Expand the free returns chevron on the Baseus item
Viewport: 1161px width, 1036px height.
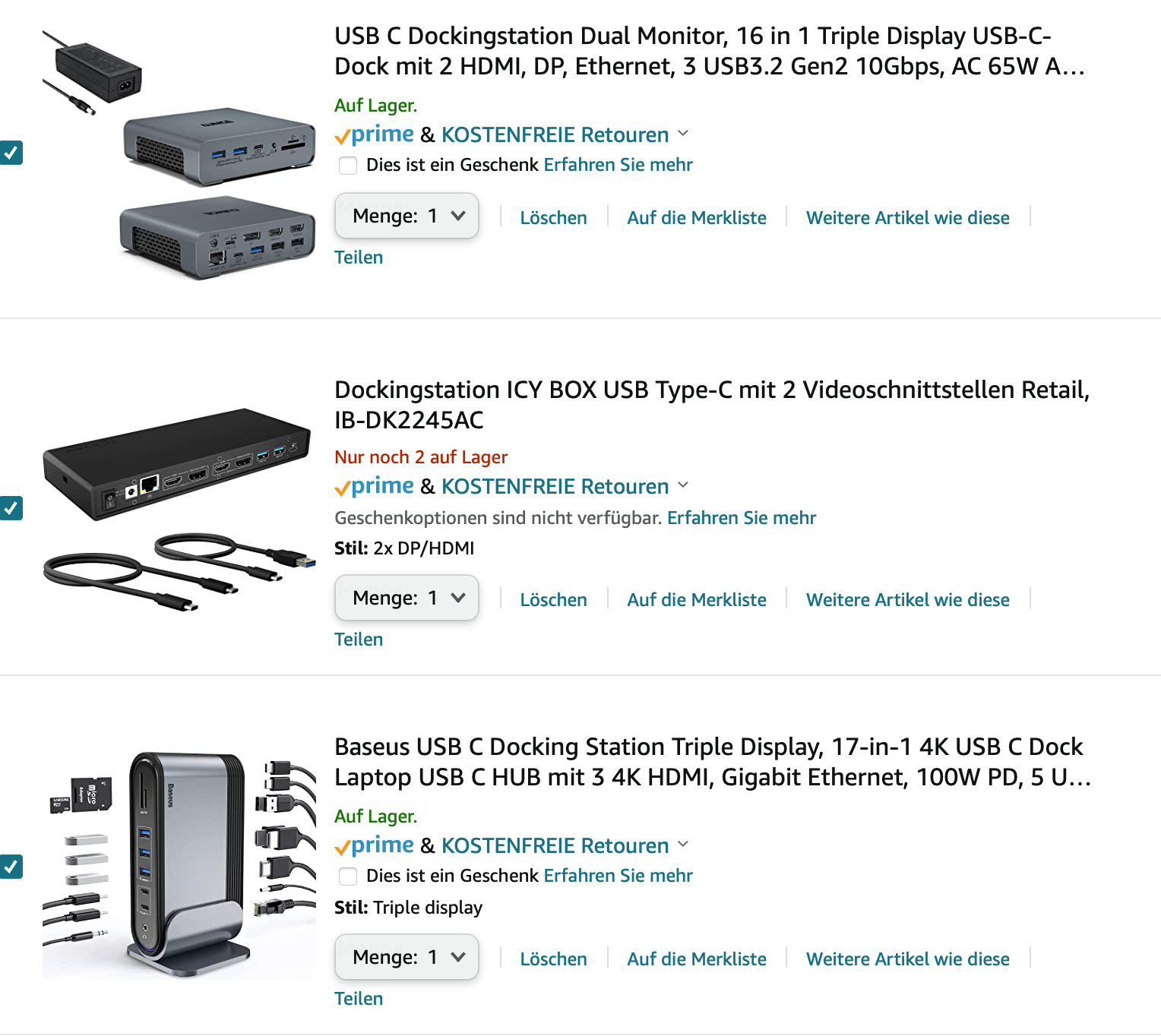(683, 844)
